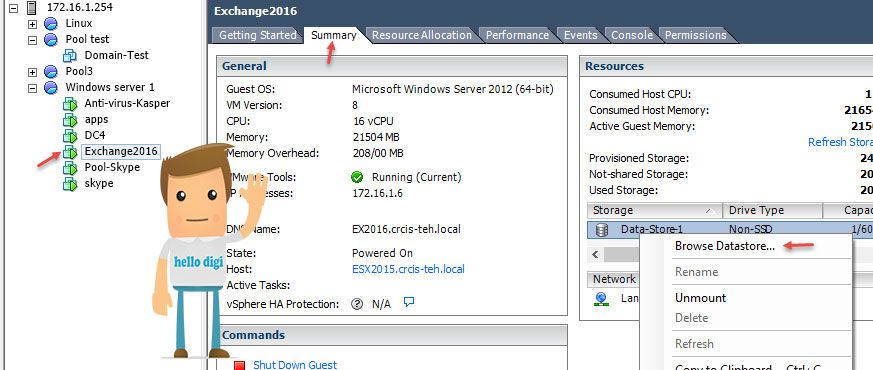Click Delete in the context menu
The height and width of the screenshot is (370, 873).
[x=691, y=318]
